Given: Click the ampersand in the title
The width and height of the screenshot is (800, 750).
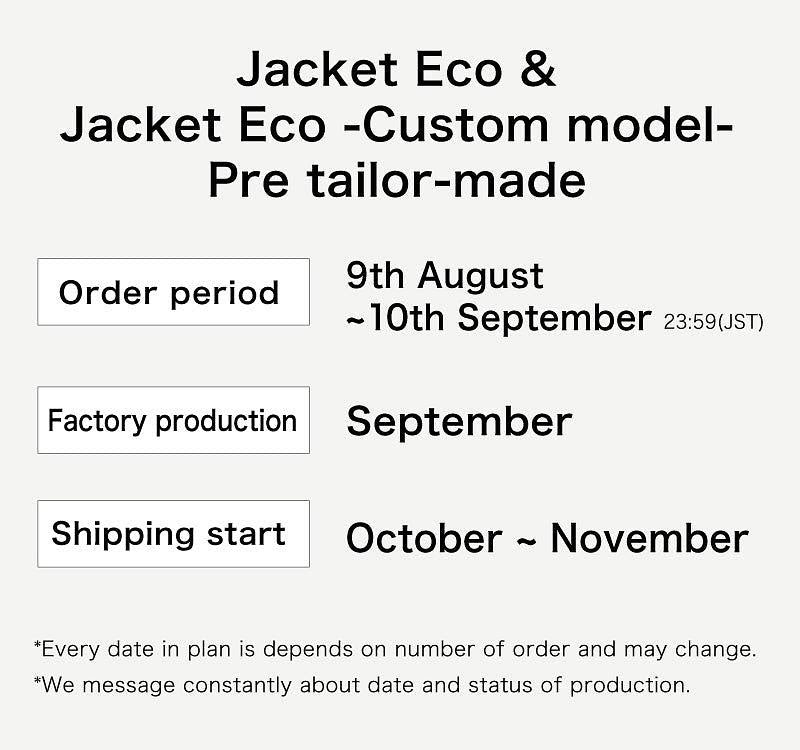Looking at the screenshot, I should click(x=538, y=69).
